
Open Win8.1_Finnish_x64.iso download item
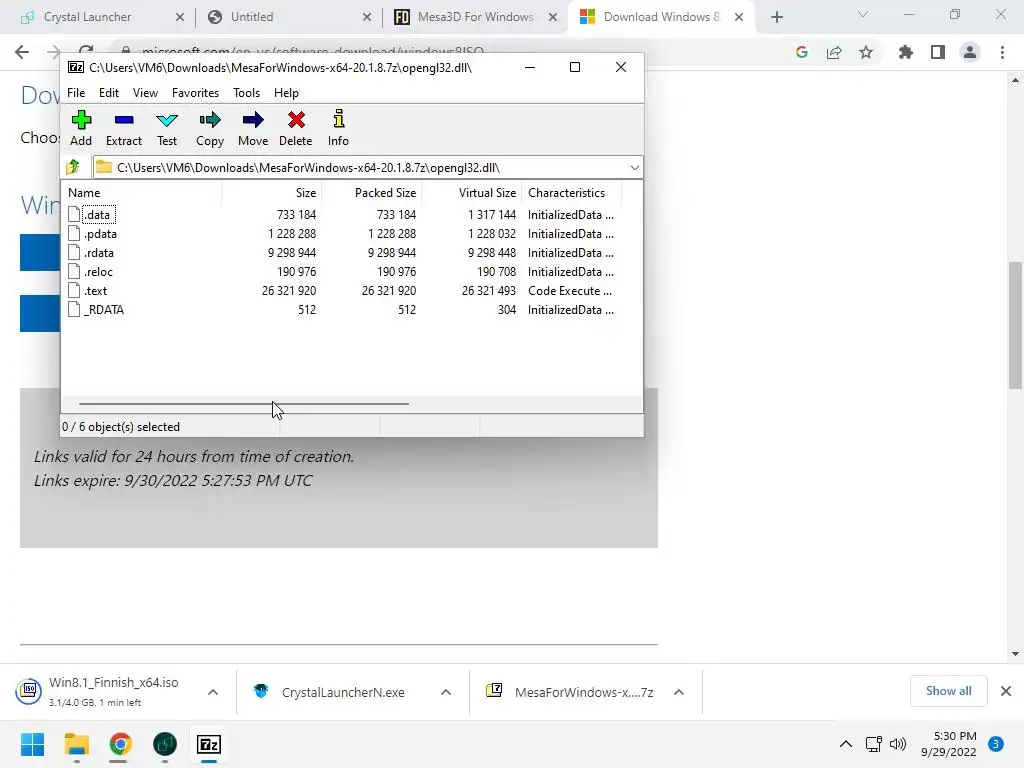pos(114,692)
